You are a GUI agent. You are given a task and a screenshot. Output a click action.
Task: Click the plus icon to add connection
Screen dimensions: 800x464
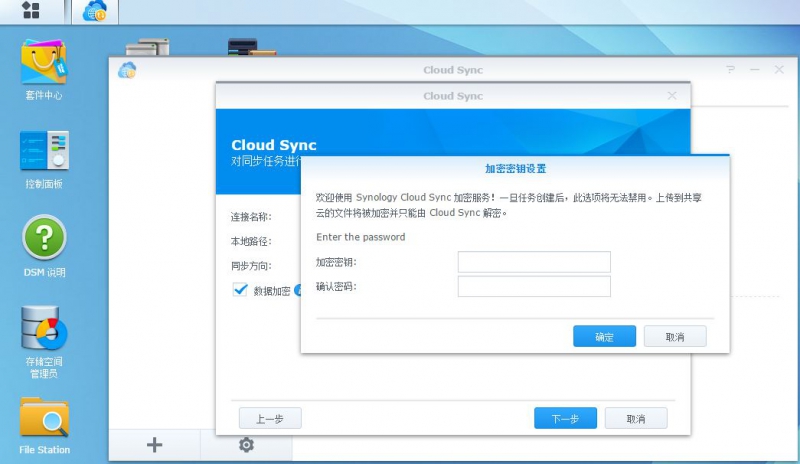coord(154,445)
